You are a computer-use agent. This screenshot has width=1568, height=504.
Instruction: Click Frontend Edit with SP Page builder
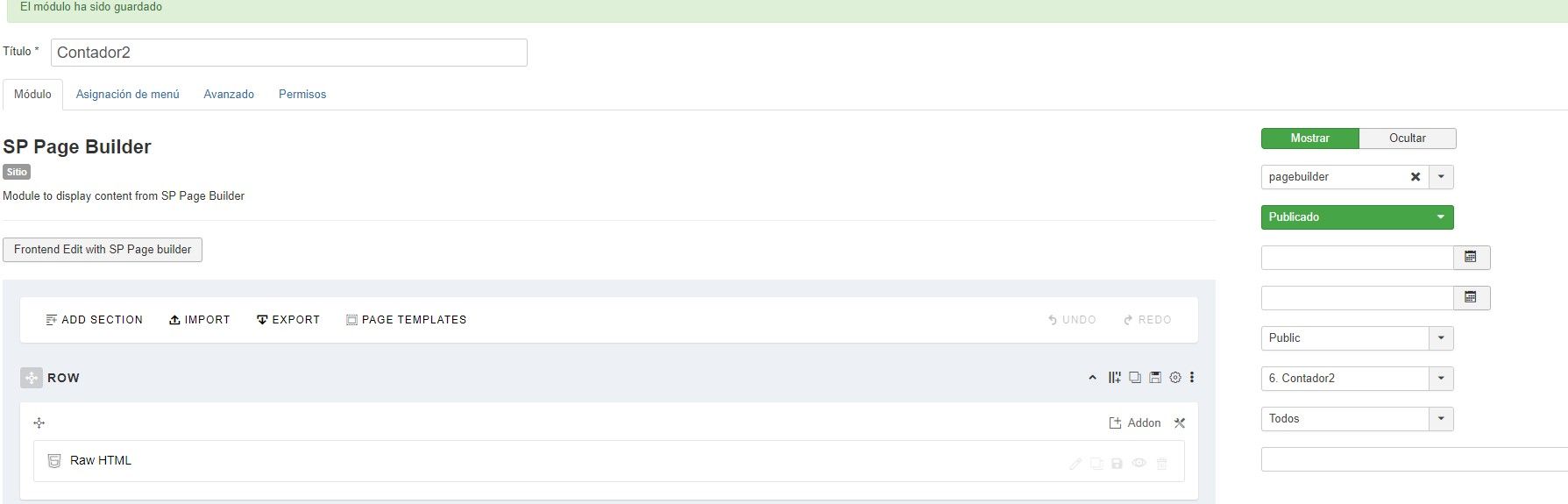pos(103,250)
